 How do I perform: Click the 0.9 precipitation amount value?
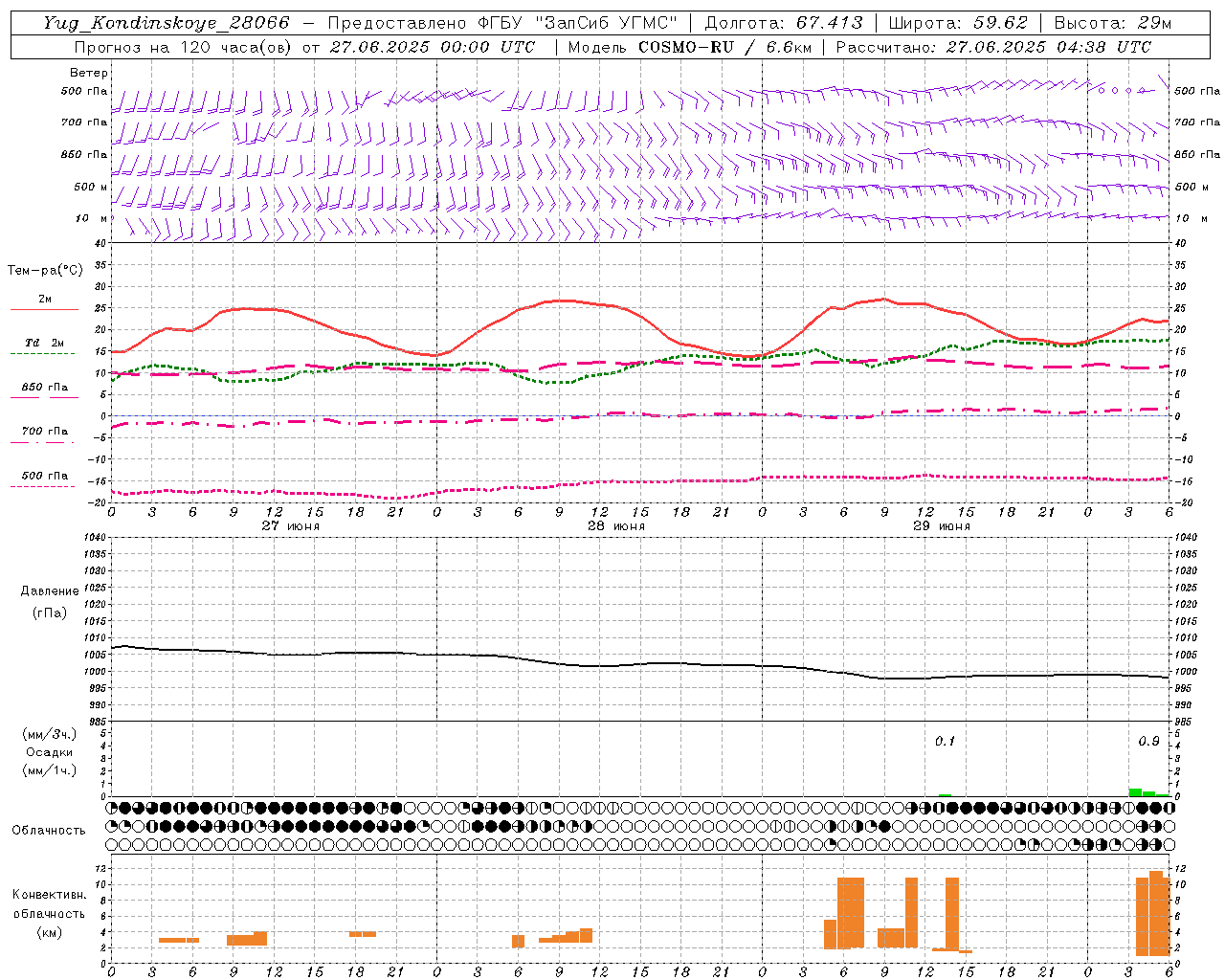[1148, 741]
